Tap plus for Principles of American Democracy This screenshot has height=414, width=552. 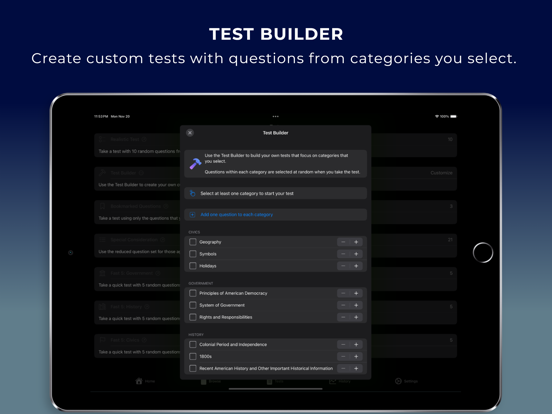tap(356, 293)
